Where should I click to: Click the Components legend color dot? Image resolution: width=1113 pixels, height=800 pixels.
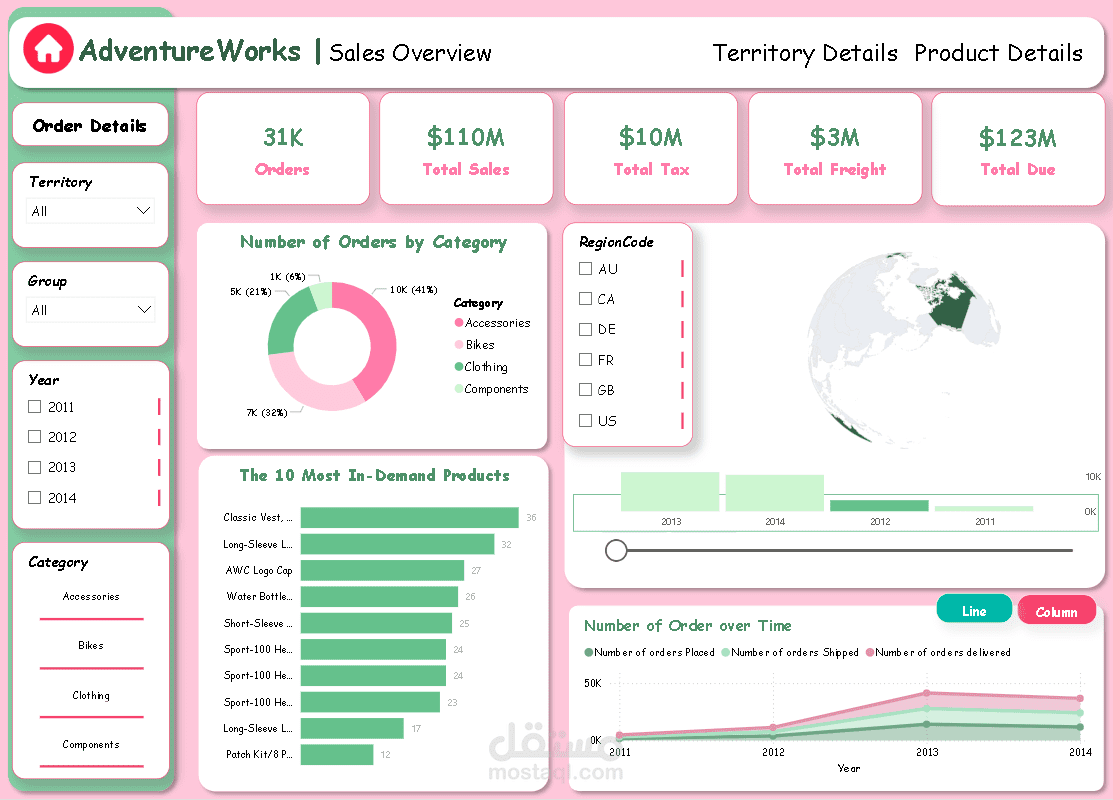pos(459,389)
